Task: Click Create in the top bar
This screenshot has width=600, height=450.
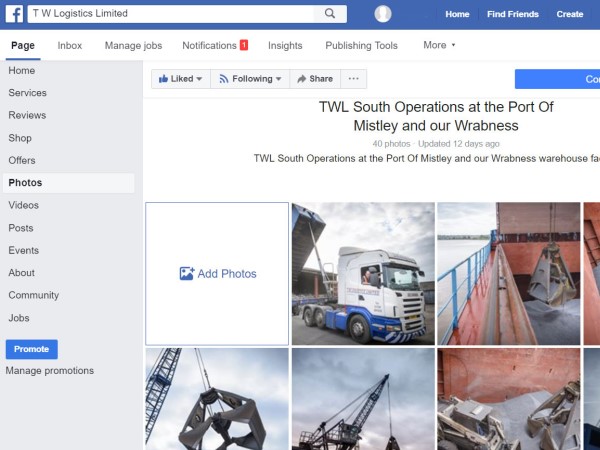Action: pos(570,14)
